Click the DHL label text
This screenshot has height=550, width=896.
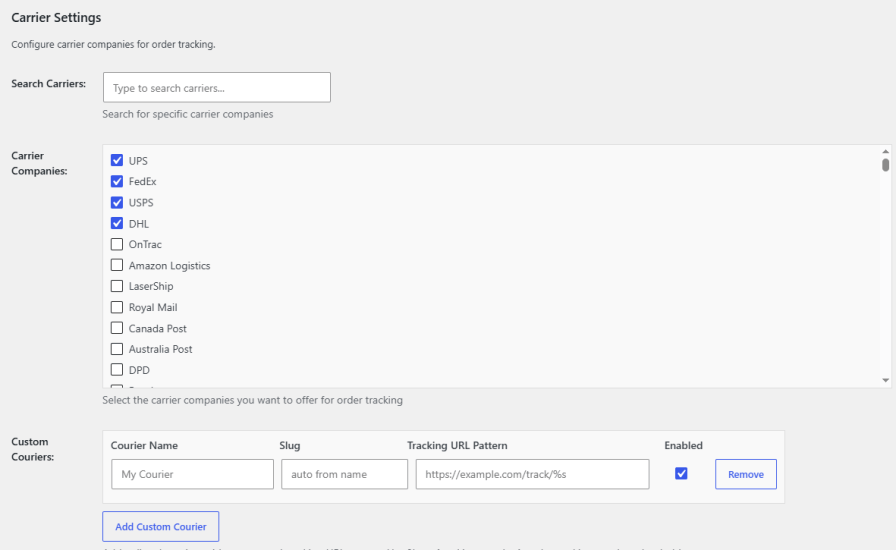[x=139, y=224]
